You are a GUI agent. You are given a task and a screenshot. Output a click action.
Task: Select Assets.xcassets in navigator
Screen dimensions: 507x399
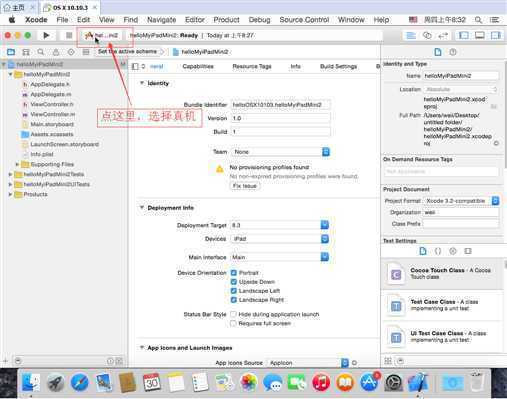coord(52,134)
